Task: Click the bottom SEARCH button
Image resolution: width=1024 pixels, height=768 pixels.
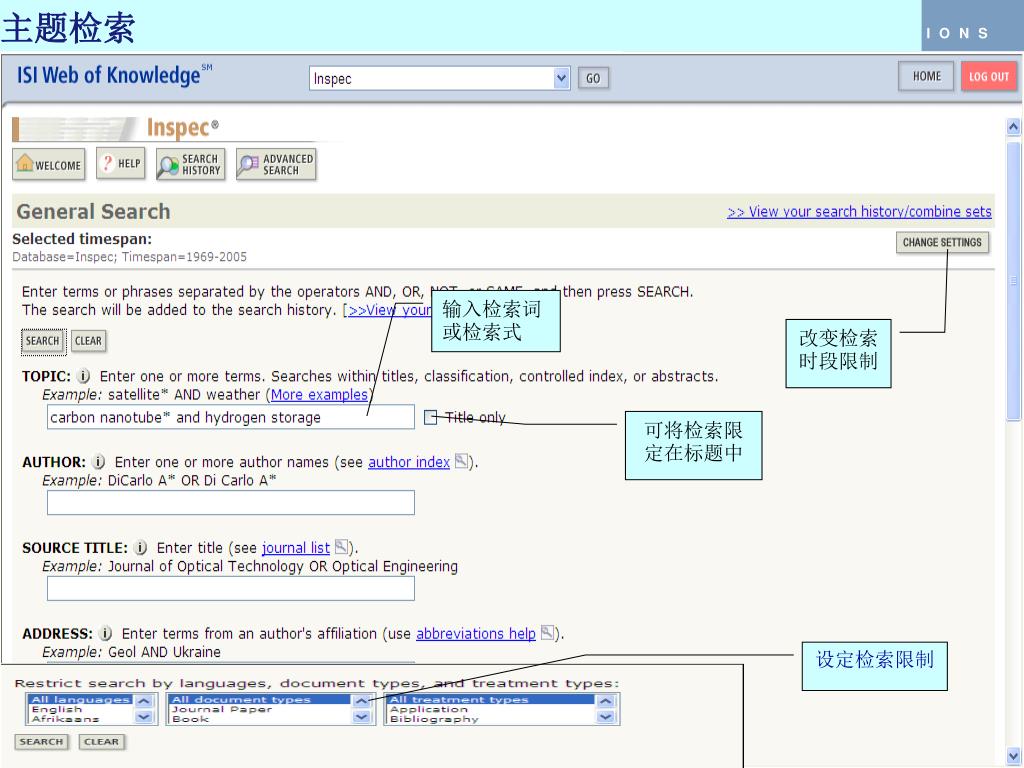Action: [x=41, y=742]
